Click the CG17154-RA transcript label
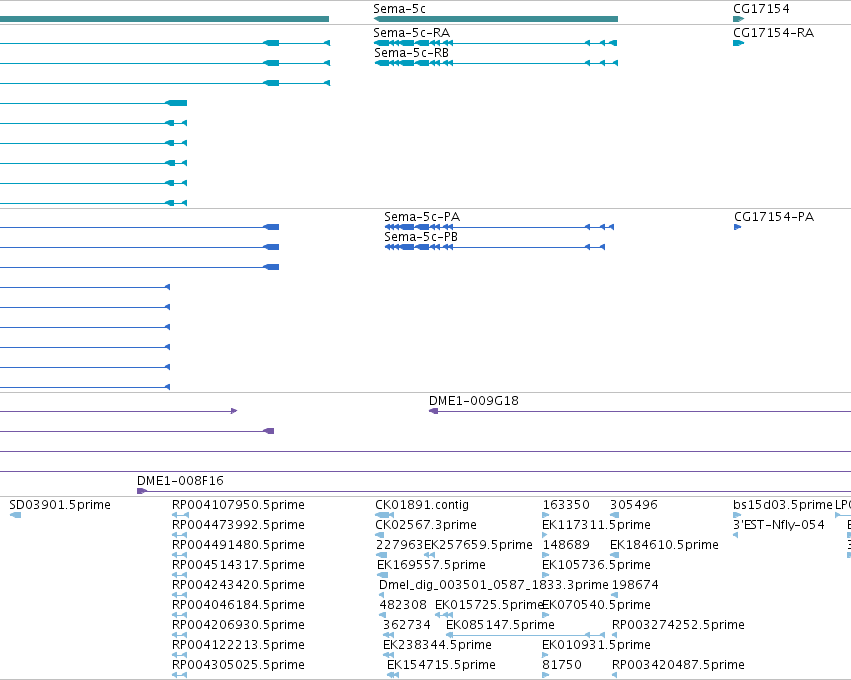The image size is (851, 680). click(x=773, y=33)
